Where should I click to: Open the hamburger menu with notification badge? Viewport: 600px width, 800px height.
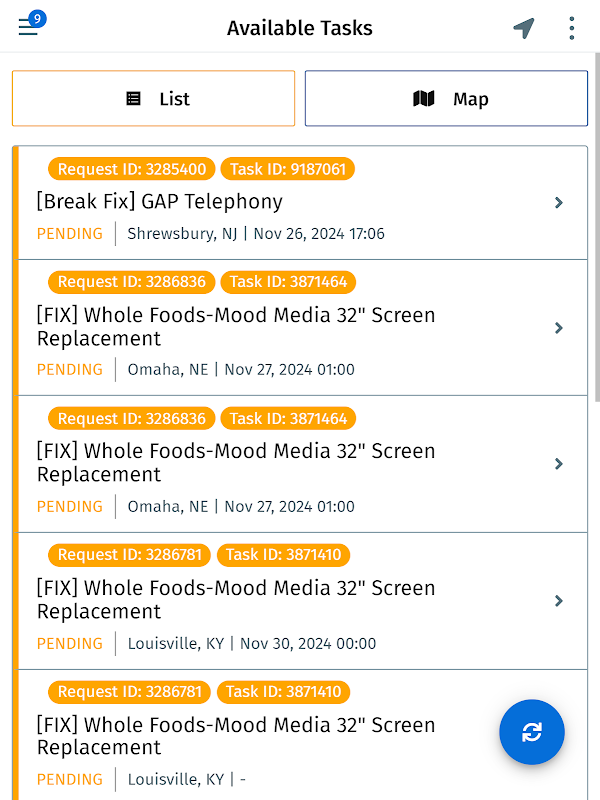point(29,27)
